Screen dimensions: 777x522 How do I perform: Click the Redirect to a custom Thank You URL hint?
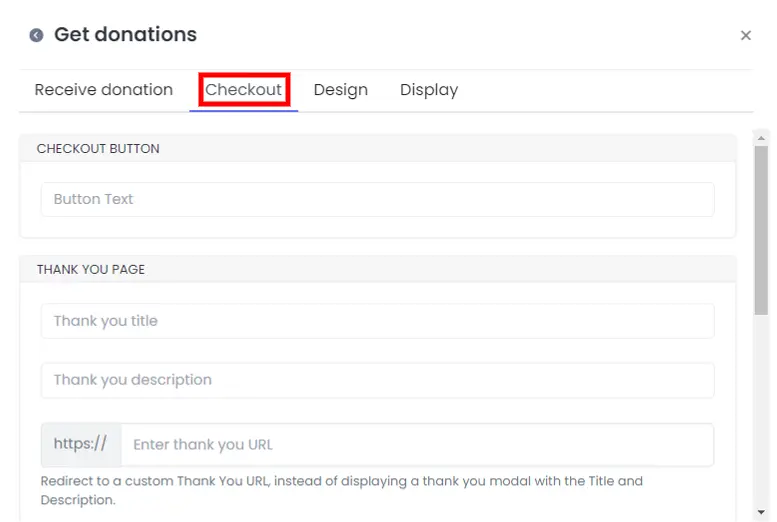point(341,490)
